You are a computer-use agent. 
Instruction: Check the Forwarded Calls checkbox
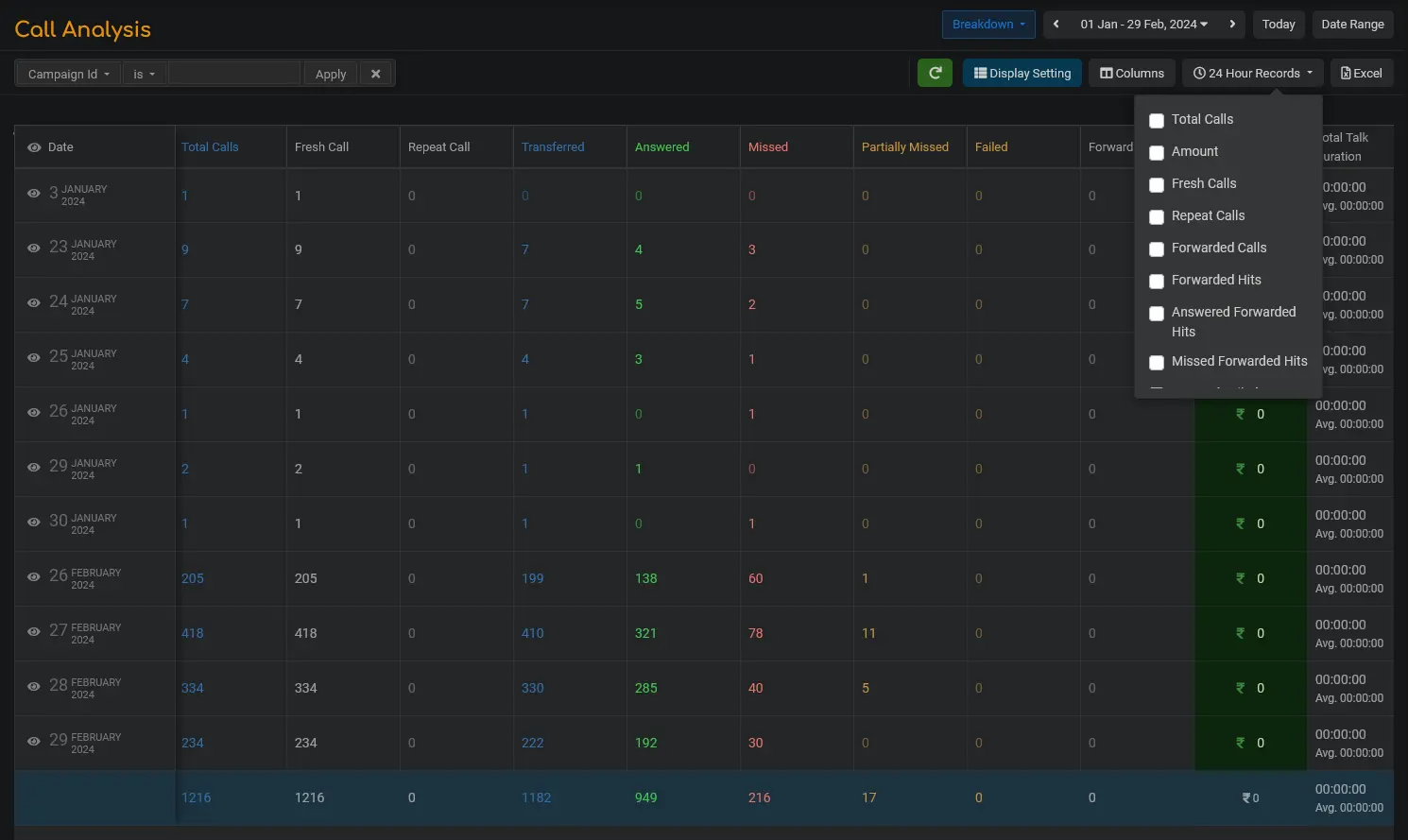(1157, 249)
